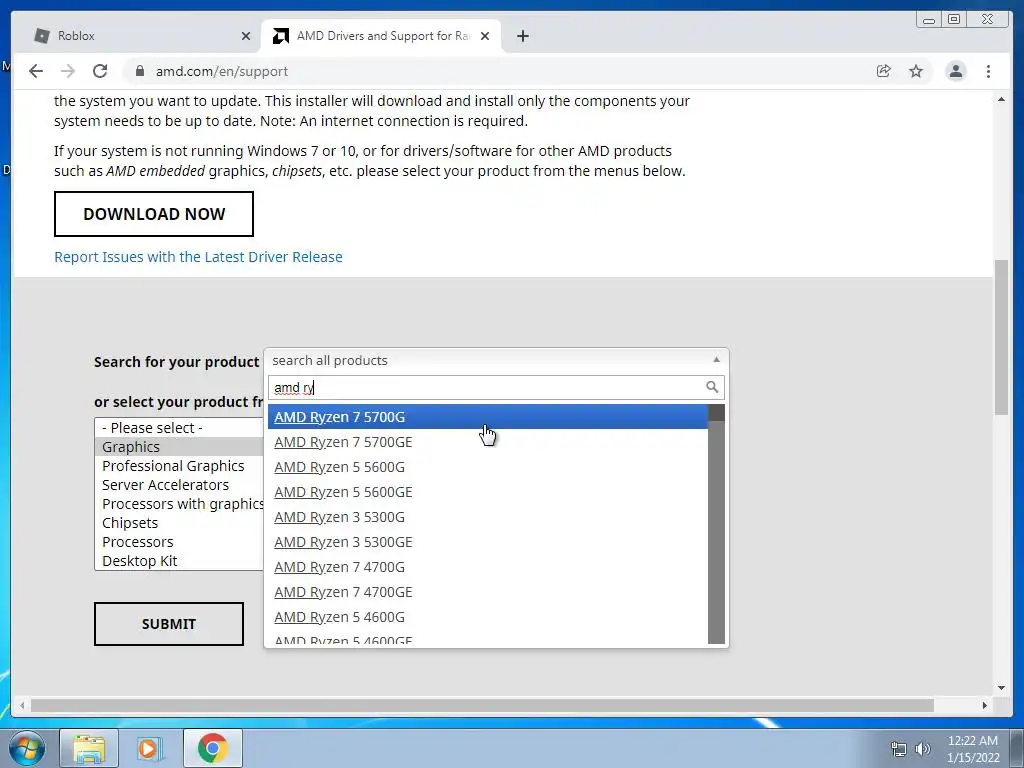Image resolution: width=1024 pixels, height=768 pixels.
Task: Select AMD Ryzen 3 5300G suggestion
Action: (x=487, y=517)
